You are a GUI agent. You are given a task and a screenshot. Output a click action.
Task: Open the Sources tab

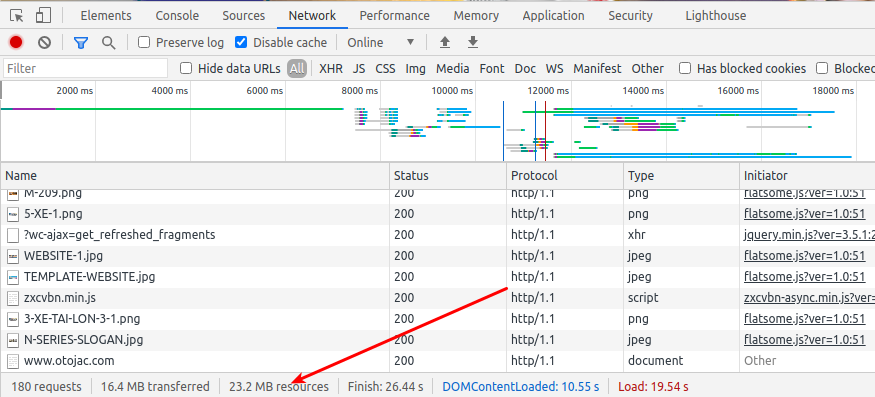click(244, 16)
